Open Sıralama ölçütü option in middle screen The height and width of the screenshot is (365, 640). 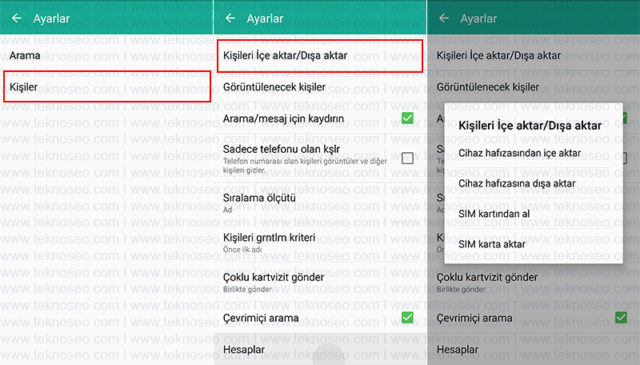[320, 203]
